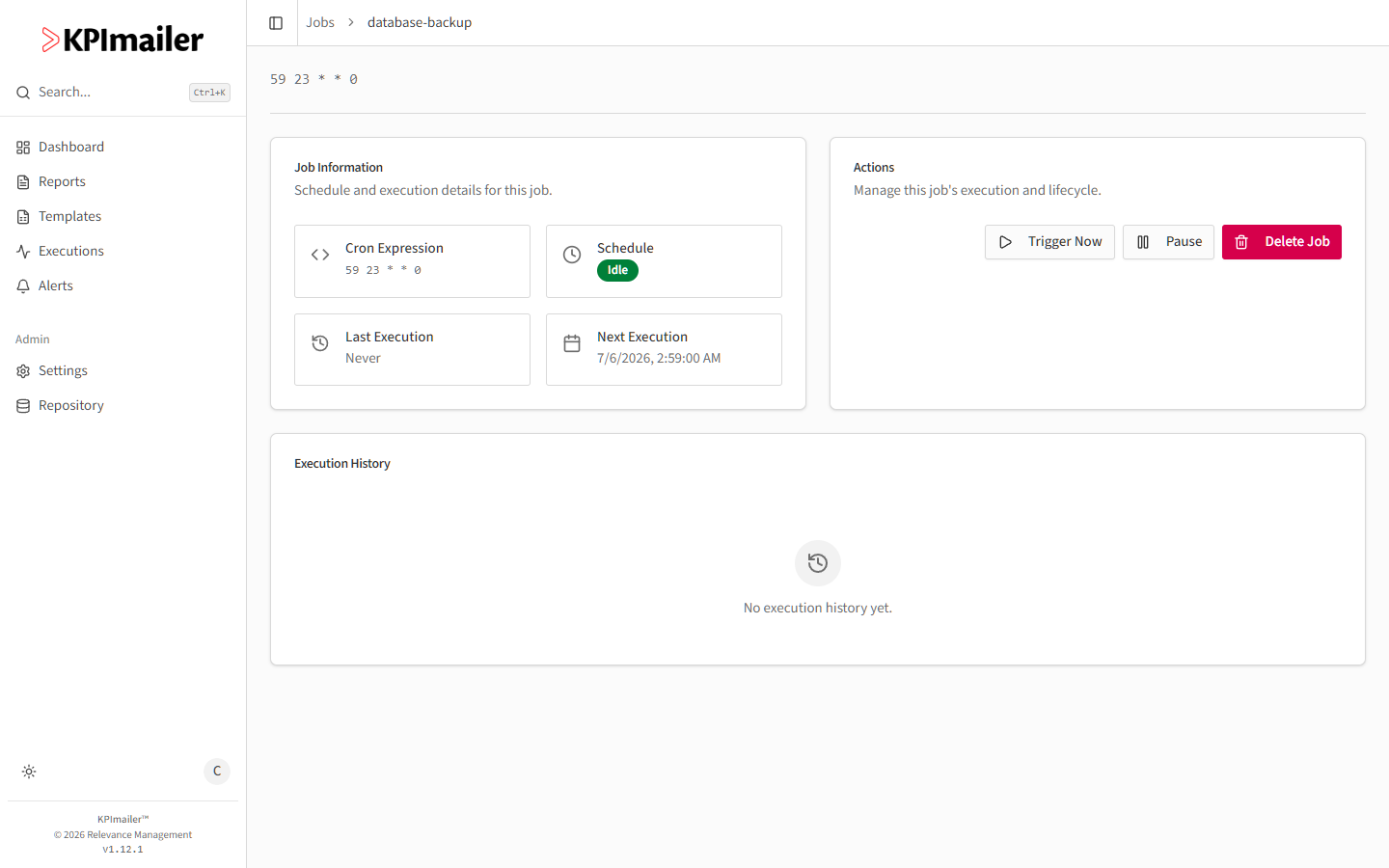Click the page header cron text '59 23 * * 0'
Image resolution: width=1389 pixels, height=868 pixels.
pos(313,79)
